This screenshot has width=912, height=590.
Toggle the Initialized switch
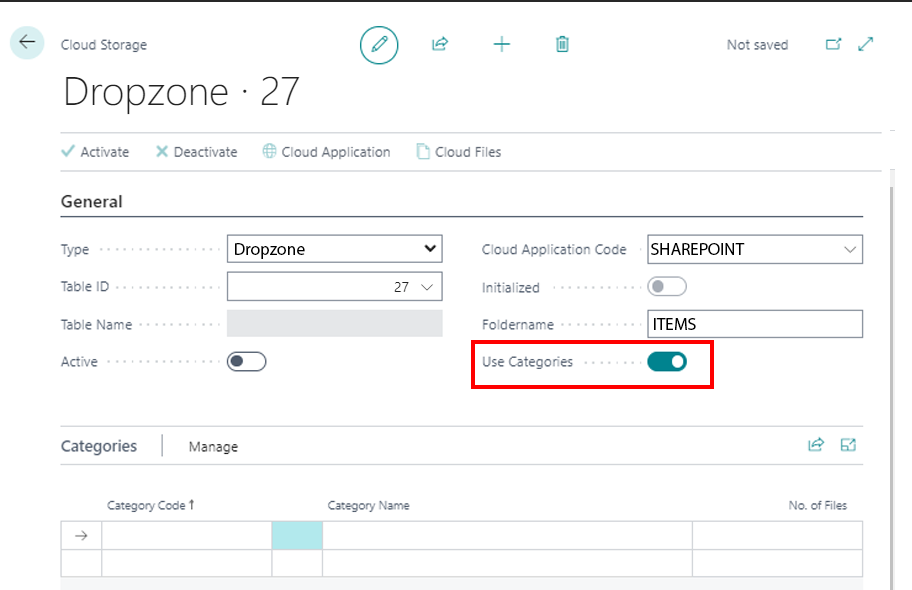667,286
